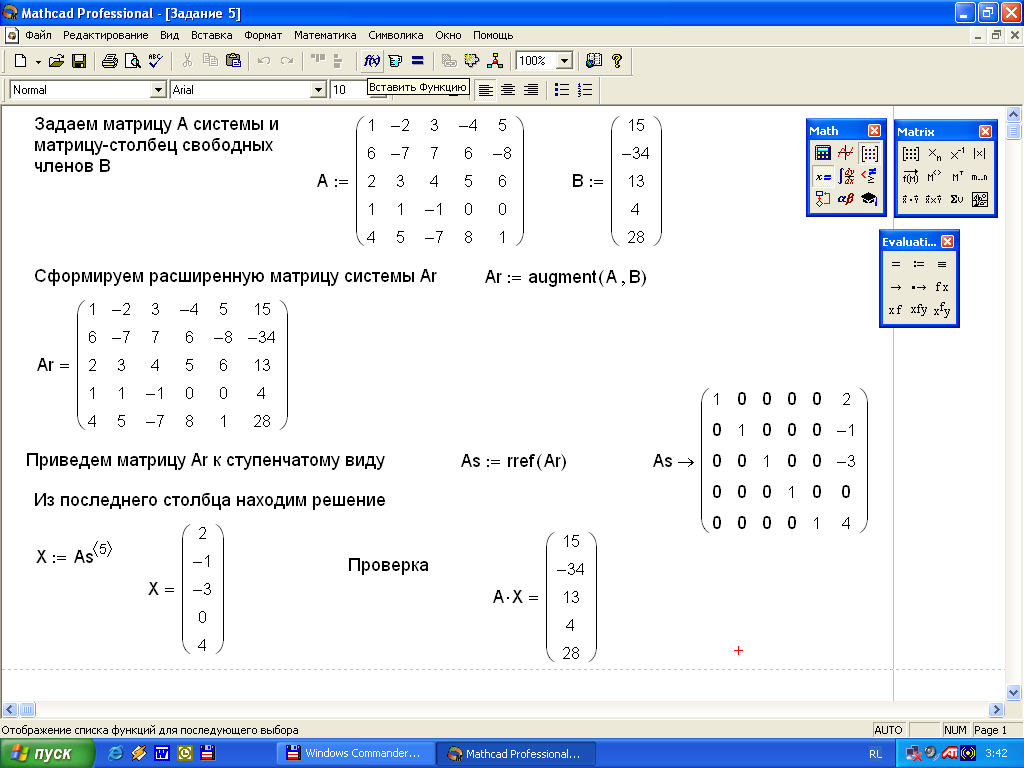Create a new worksheet with the blank page icon
The height and width of the screenshot is (768, 1024).
[x=21, y=61]
